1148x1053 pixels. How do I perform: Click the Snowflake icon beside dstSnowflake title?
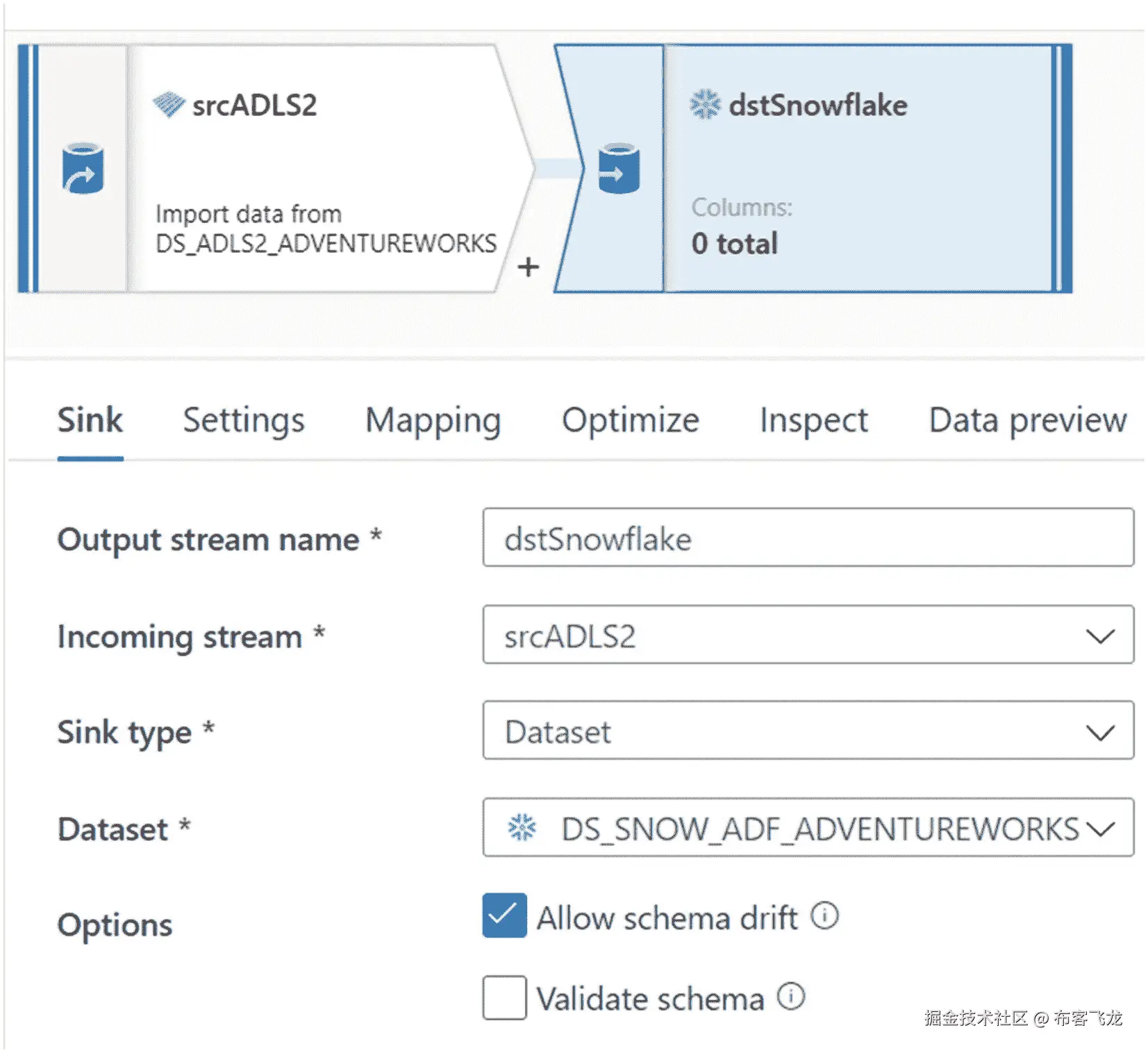point(705,105)
